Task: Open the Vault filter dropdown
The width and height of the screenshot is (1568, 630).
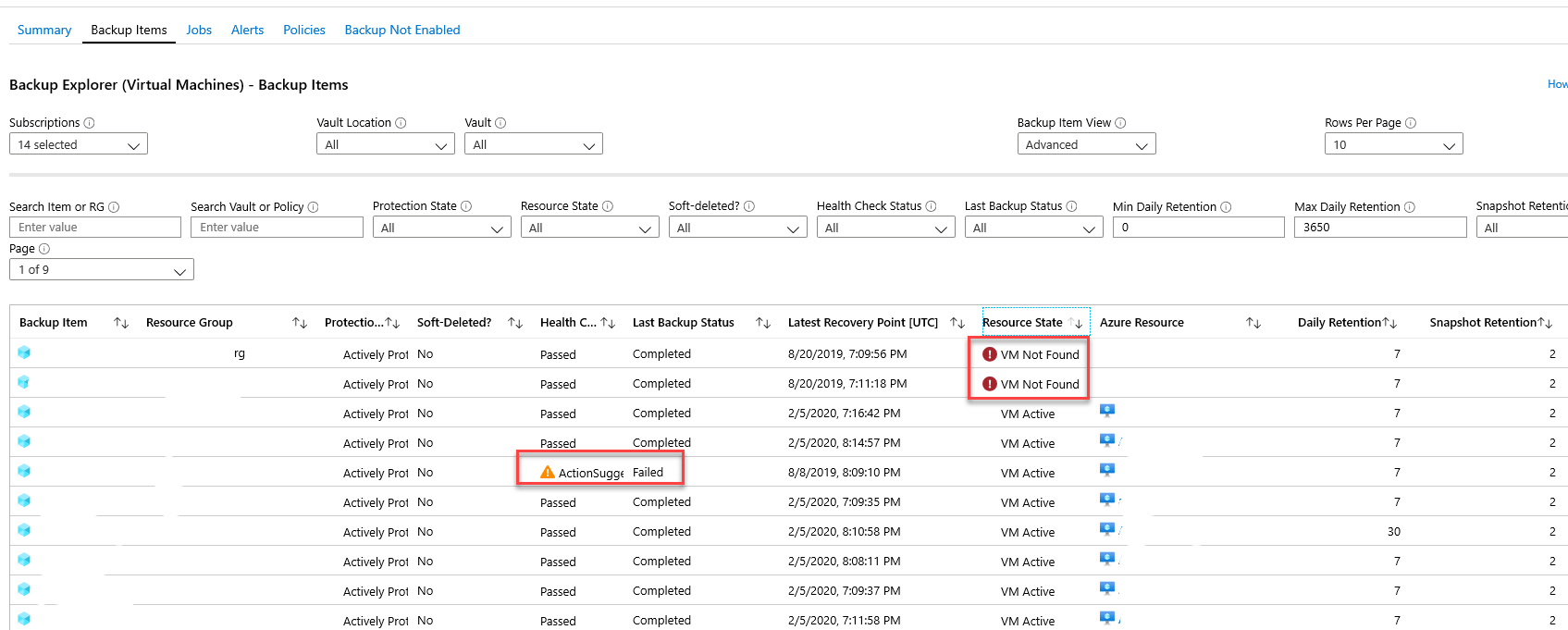Action: pos(534,144)
